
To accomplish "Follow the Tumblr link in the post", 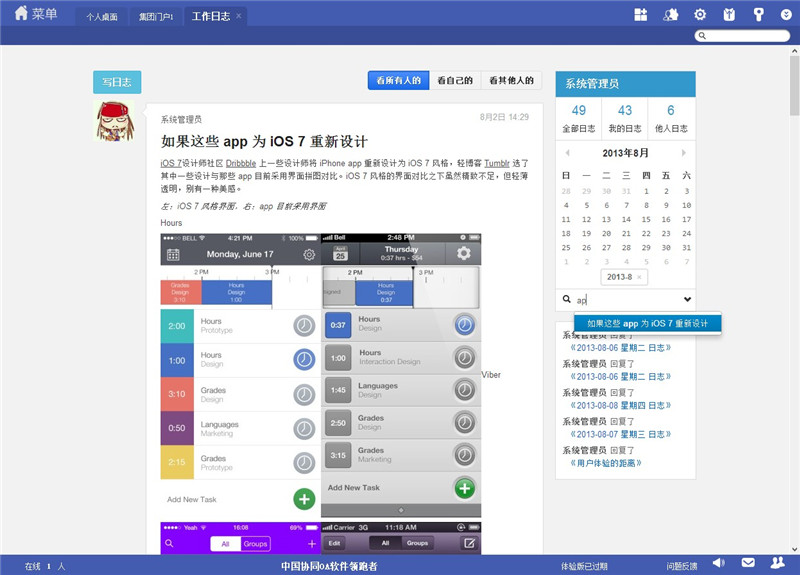I will tap(497, 163).
